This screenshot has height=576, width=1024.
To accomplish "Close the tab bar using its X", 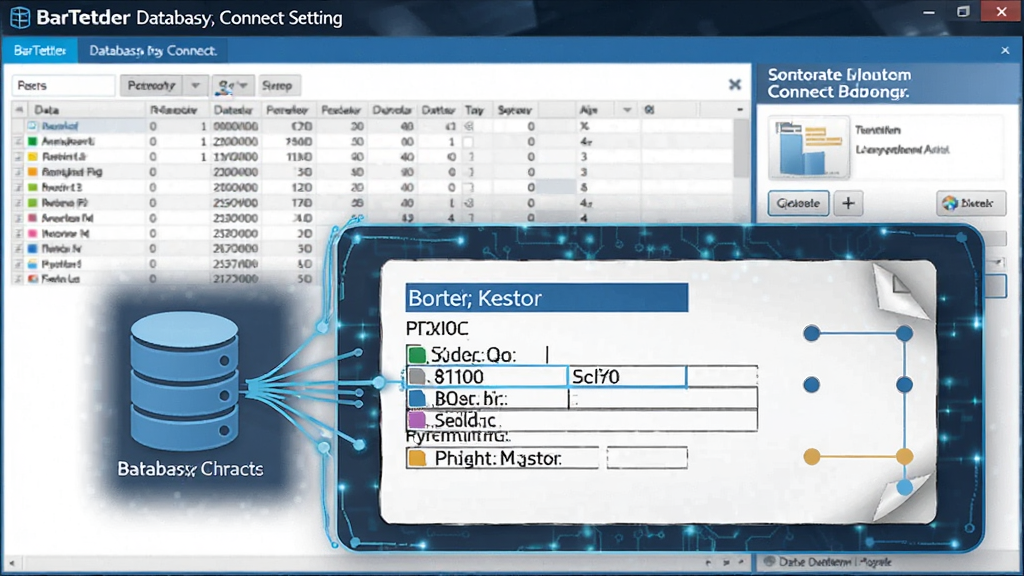I will pyautogui.click(x=1005, y=50).
